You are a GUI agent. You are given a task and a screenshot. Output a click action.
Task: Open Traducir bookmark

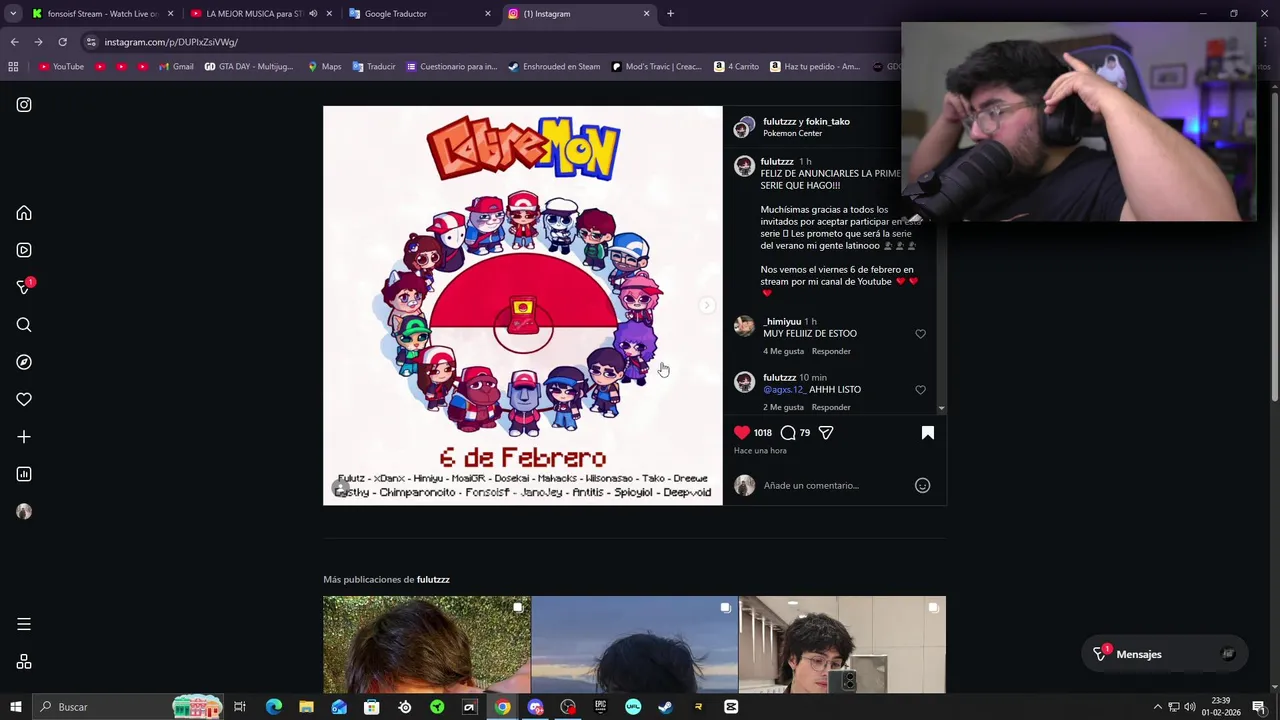(373, 67)
